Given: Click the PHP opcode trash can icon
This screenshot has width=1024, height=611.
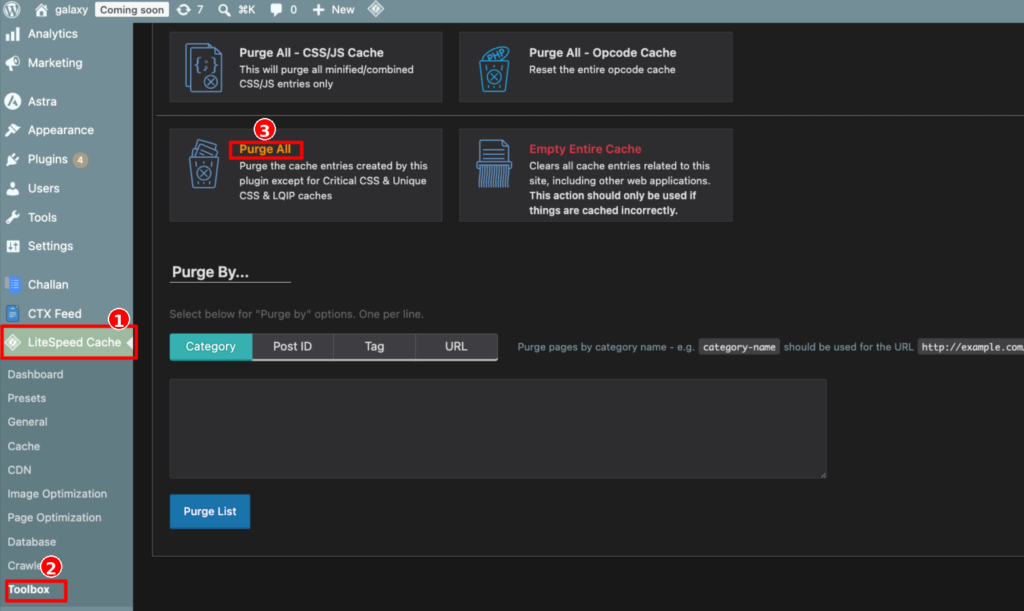Looking at the screenshot, I should 494,69.
